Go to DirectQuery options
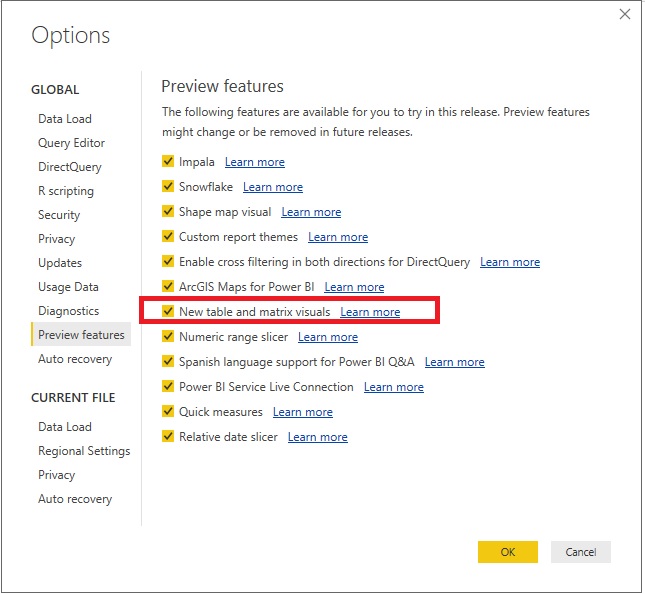The image size is (645, 594). click(70, 167)
